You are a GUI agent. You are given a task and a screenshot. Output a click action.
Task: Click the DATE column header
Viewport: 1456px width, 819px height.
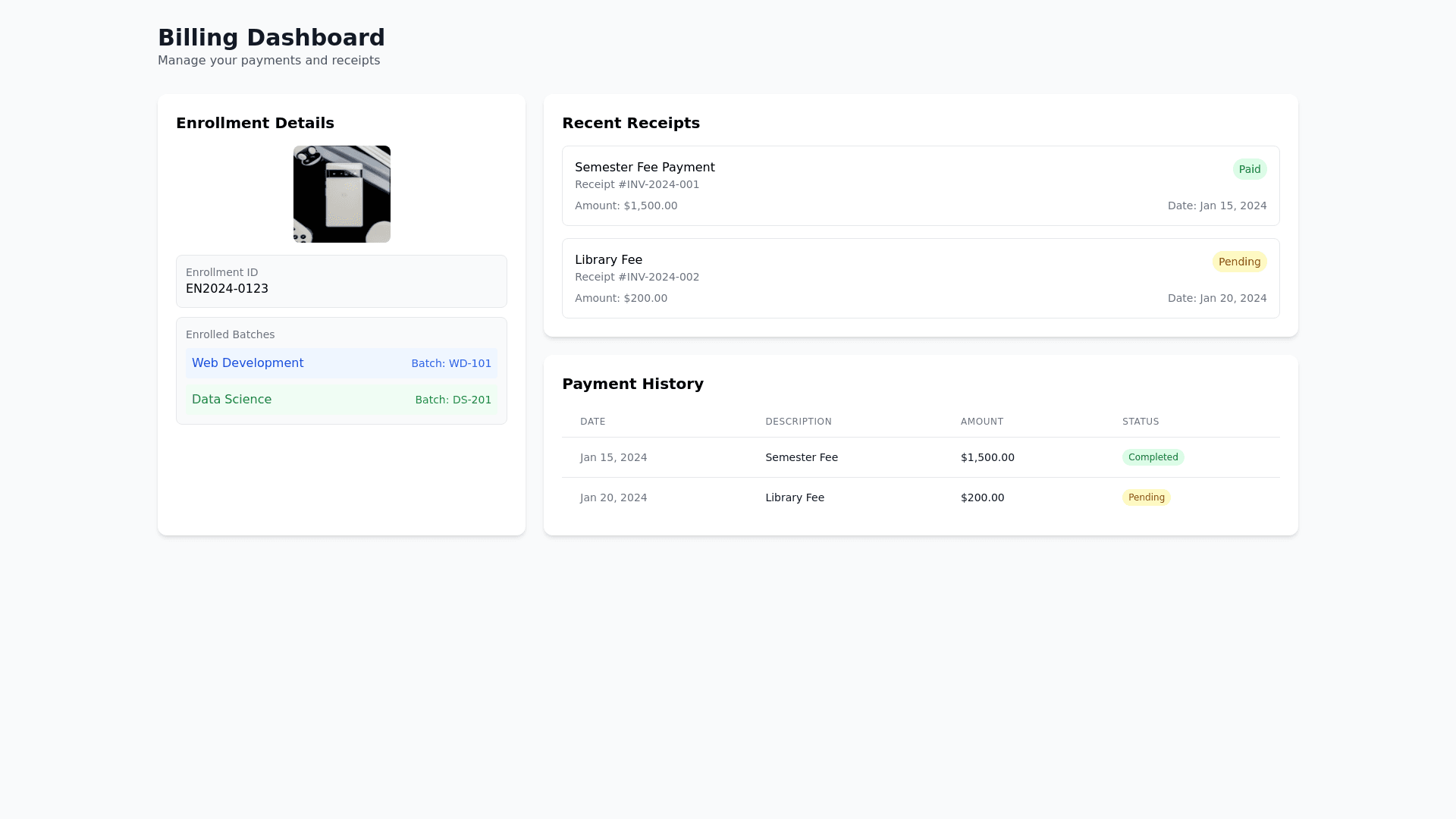tap(592, 422)
